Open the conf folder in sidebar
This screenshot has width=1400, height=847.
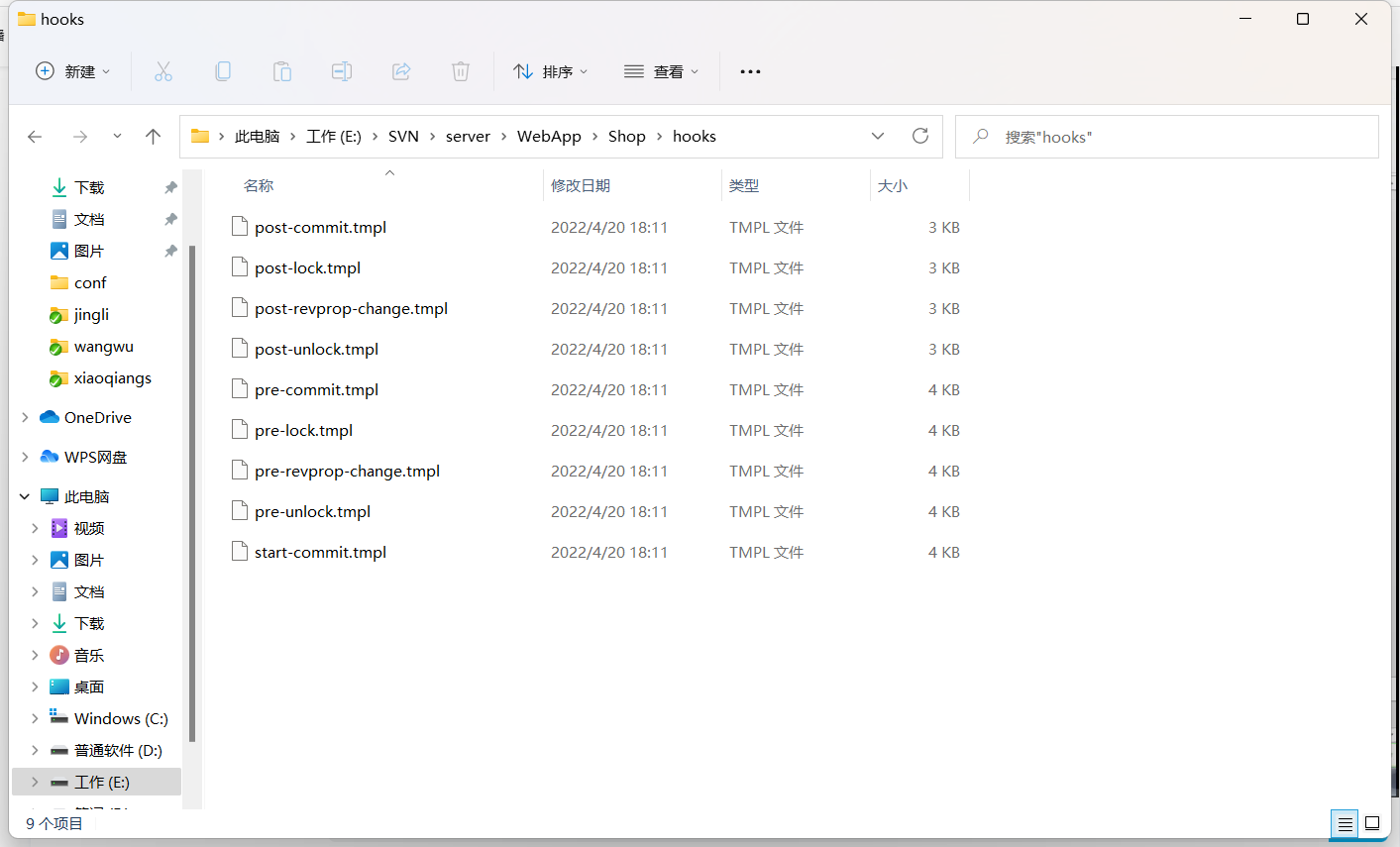(90, 282)
